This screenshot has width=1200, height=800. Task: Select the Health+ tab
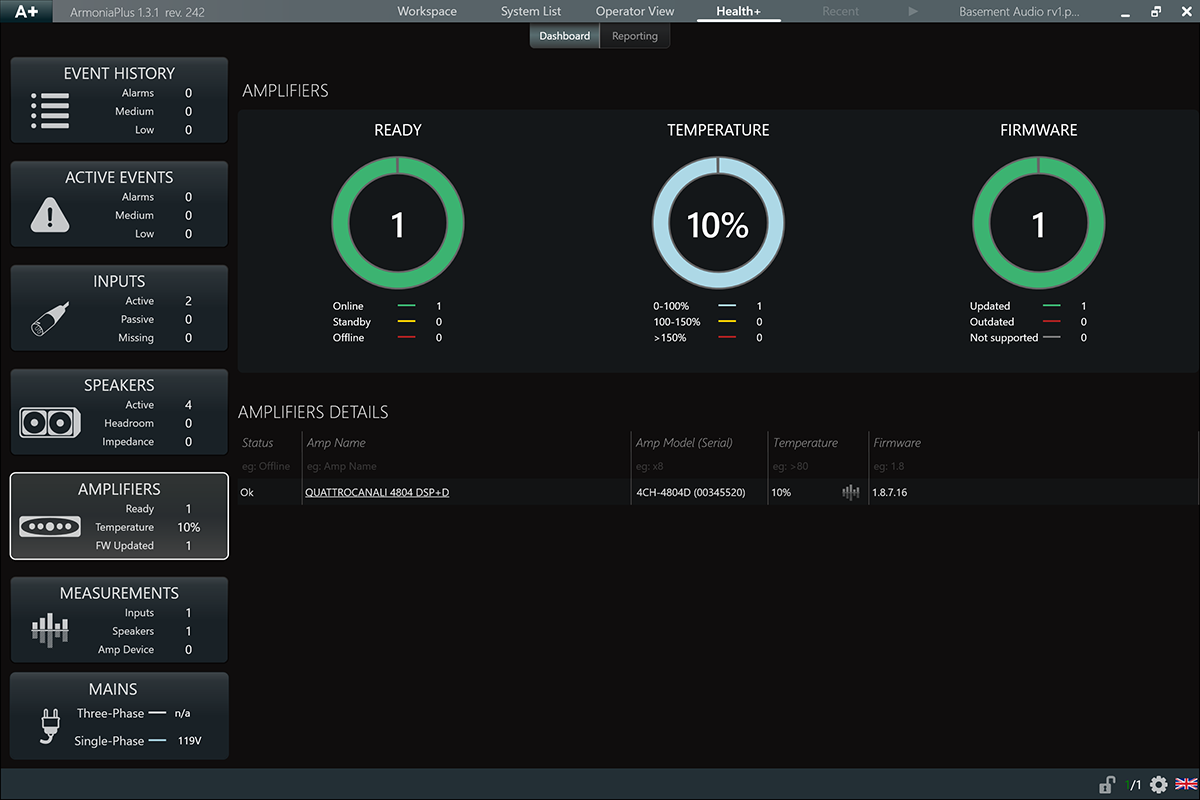(739, 11)
